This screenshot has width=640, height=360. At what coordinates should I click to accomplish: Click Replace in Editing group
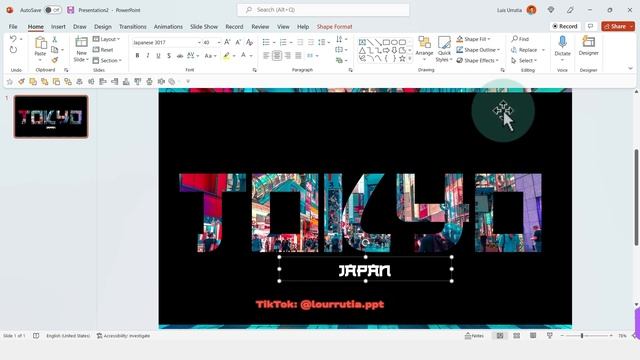point(525,50)
